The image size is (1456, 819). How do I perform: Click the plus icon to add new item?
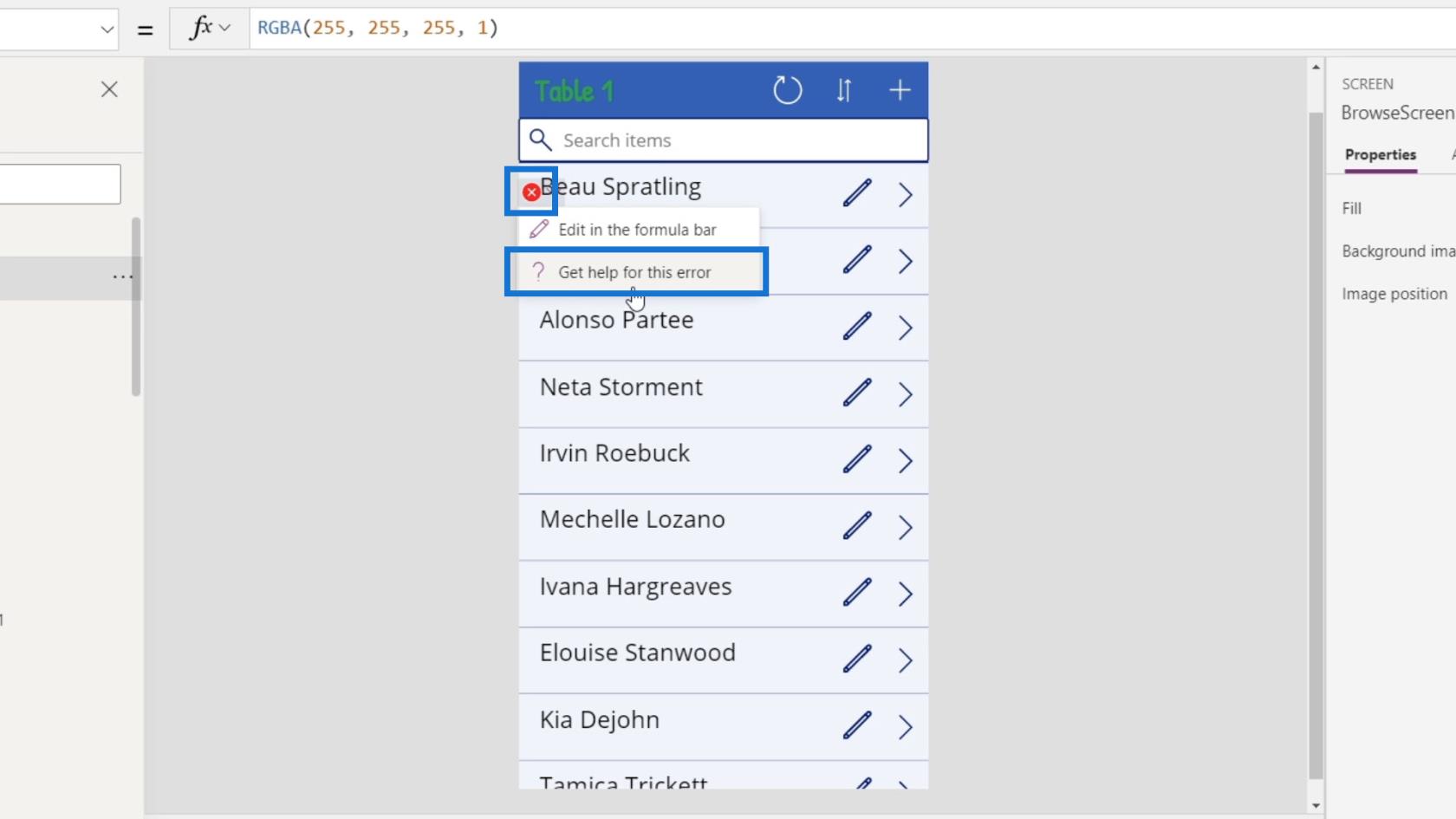click(900, 90)
